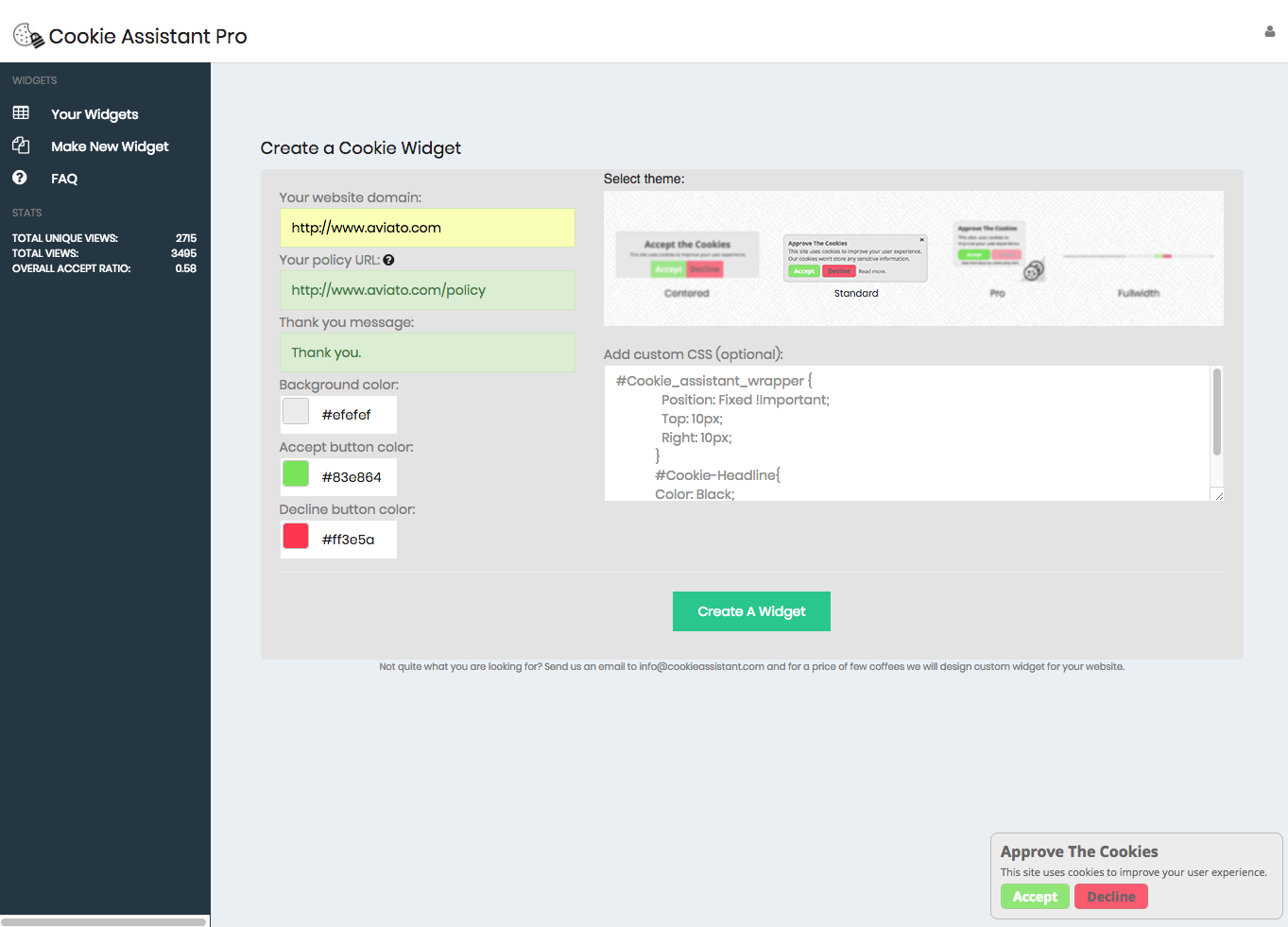Accept cookies in the preview widget
This screenshot has height=927, width=1288.
(1035, 897)
